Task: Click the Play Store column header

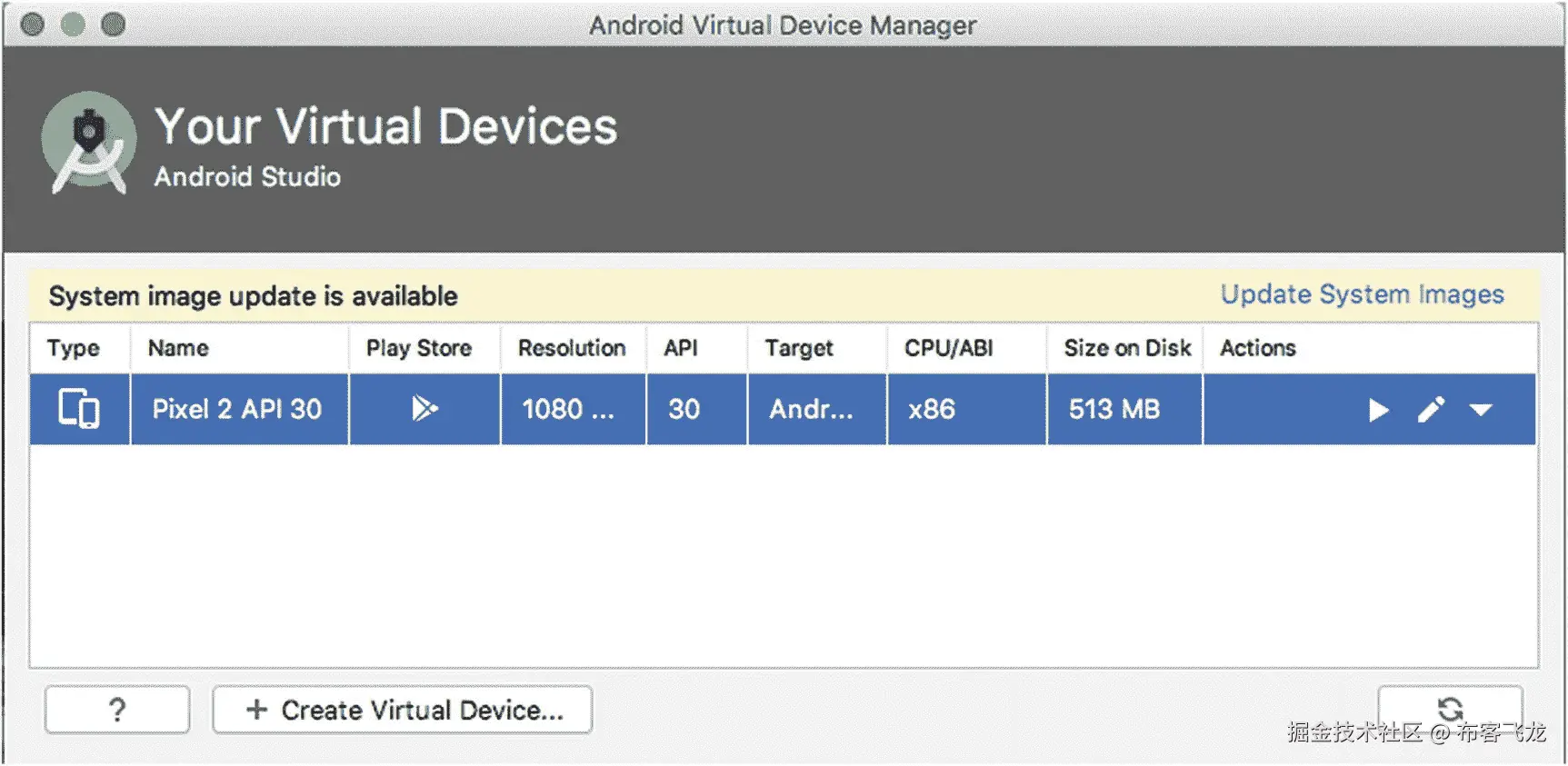Action: click(x=419, y=348)
